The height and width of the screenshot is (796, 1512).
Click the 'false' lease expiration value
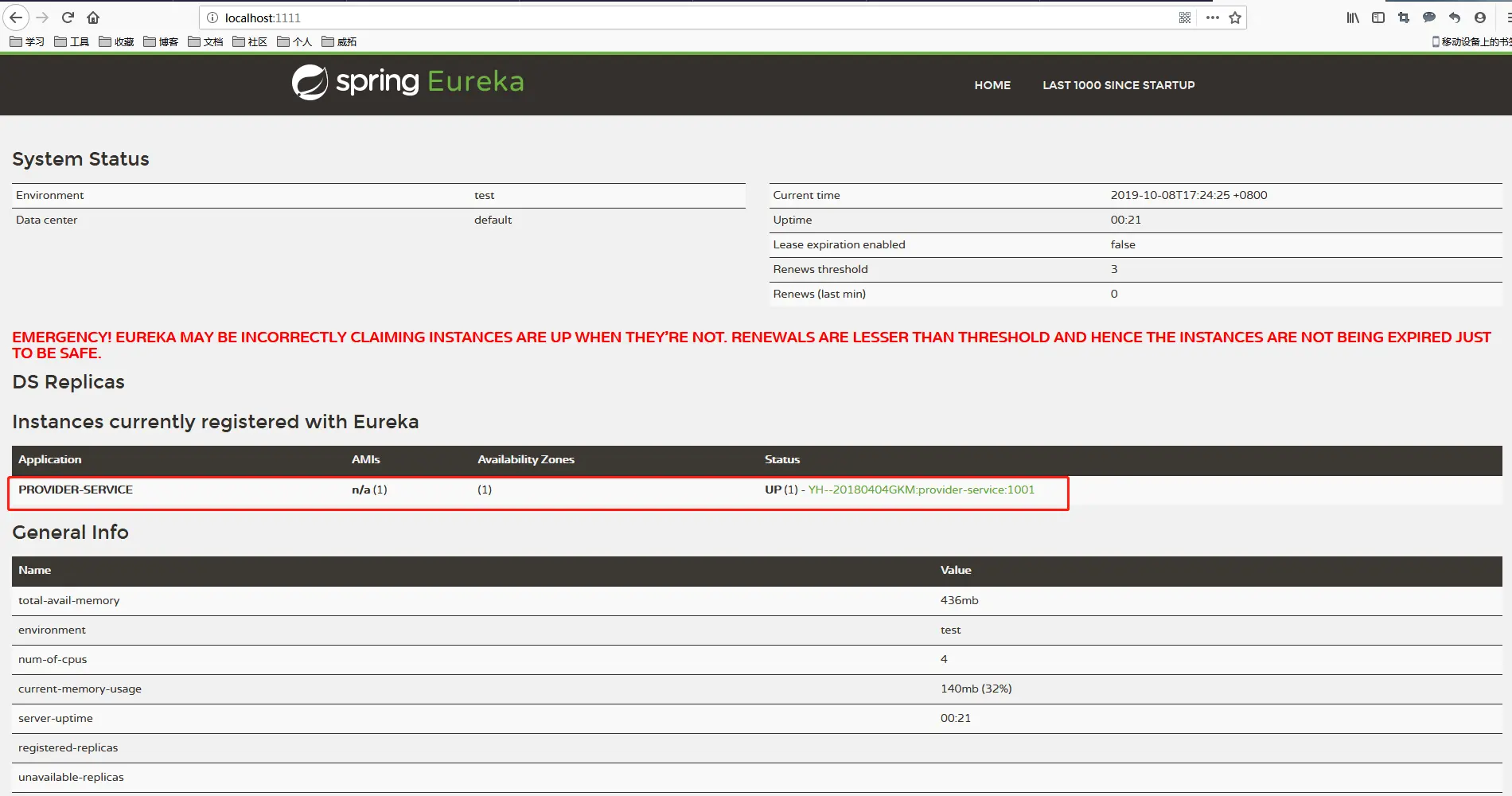pos(1123,244)
